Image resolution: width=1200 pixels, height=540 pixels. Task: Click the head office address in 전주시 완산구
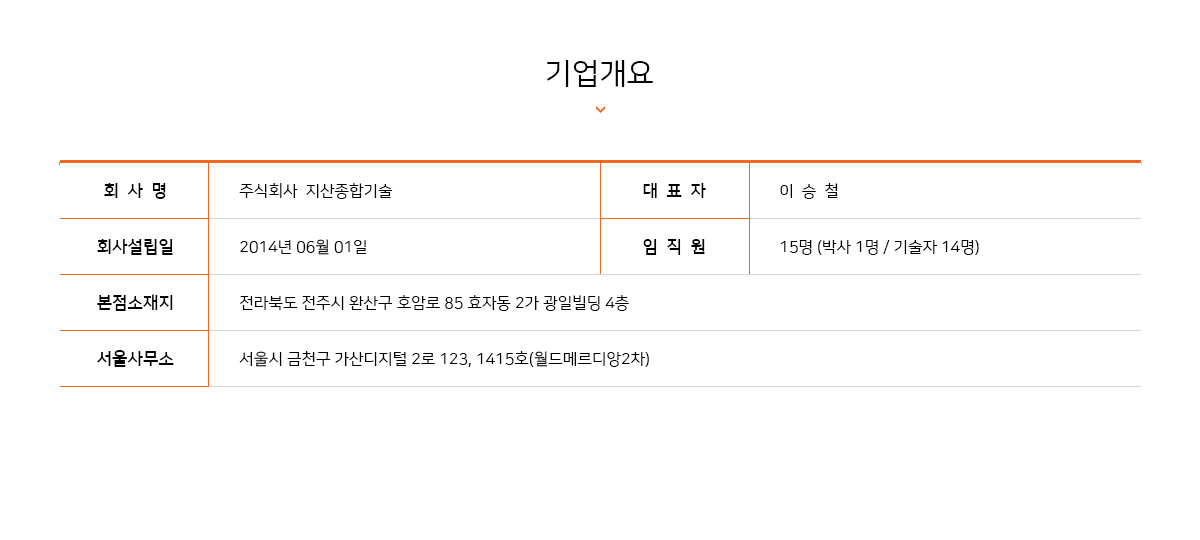coord(434,303)
